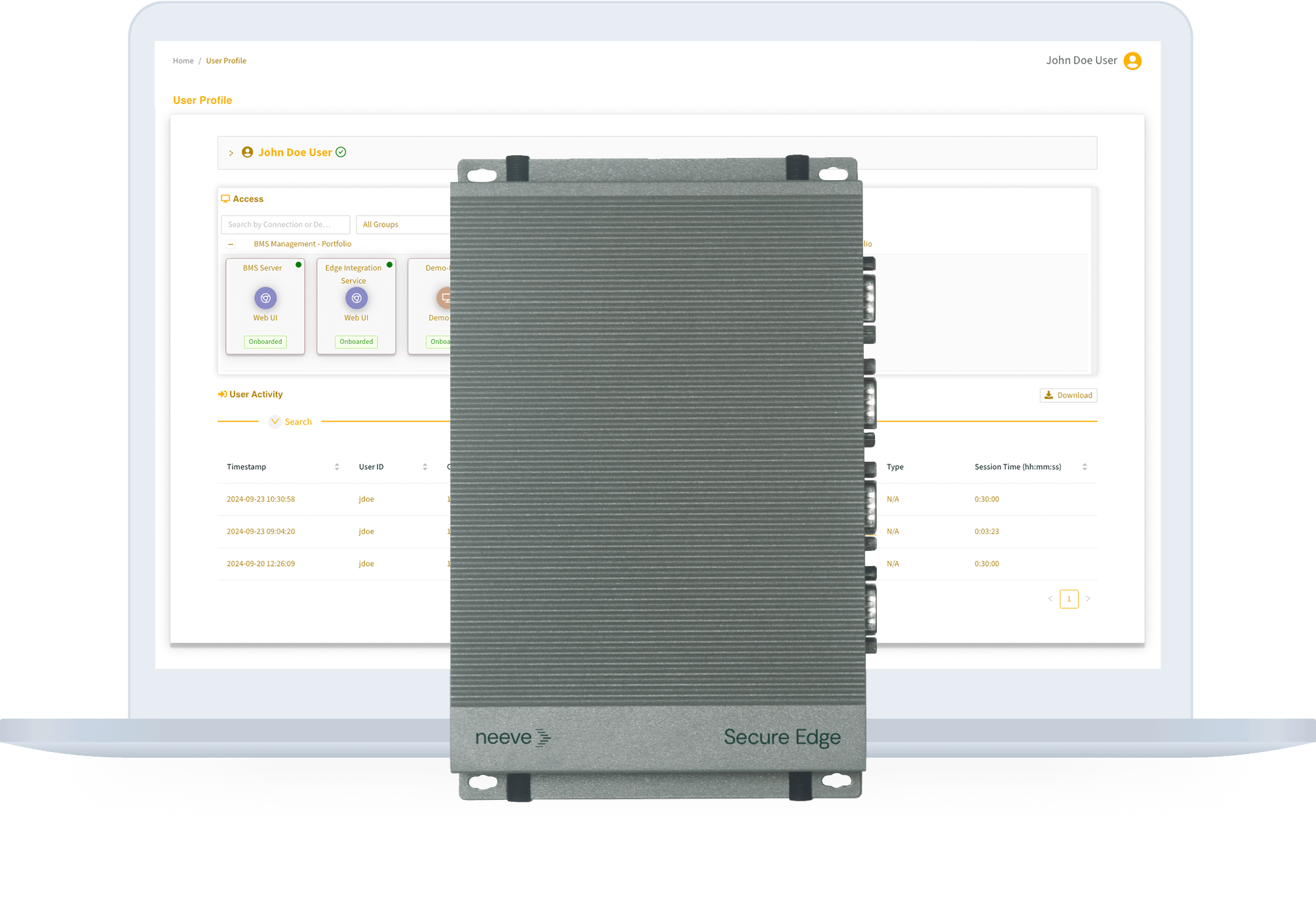Click the User Profile breadcrumb
Screen dimensions: 1316x908
[226, 61]
